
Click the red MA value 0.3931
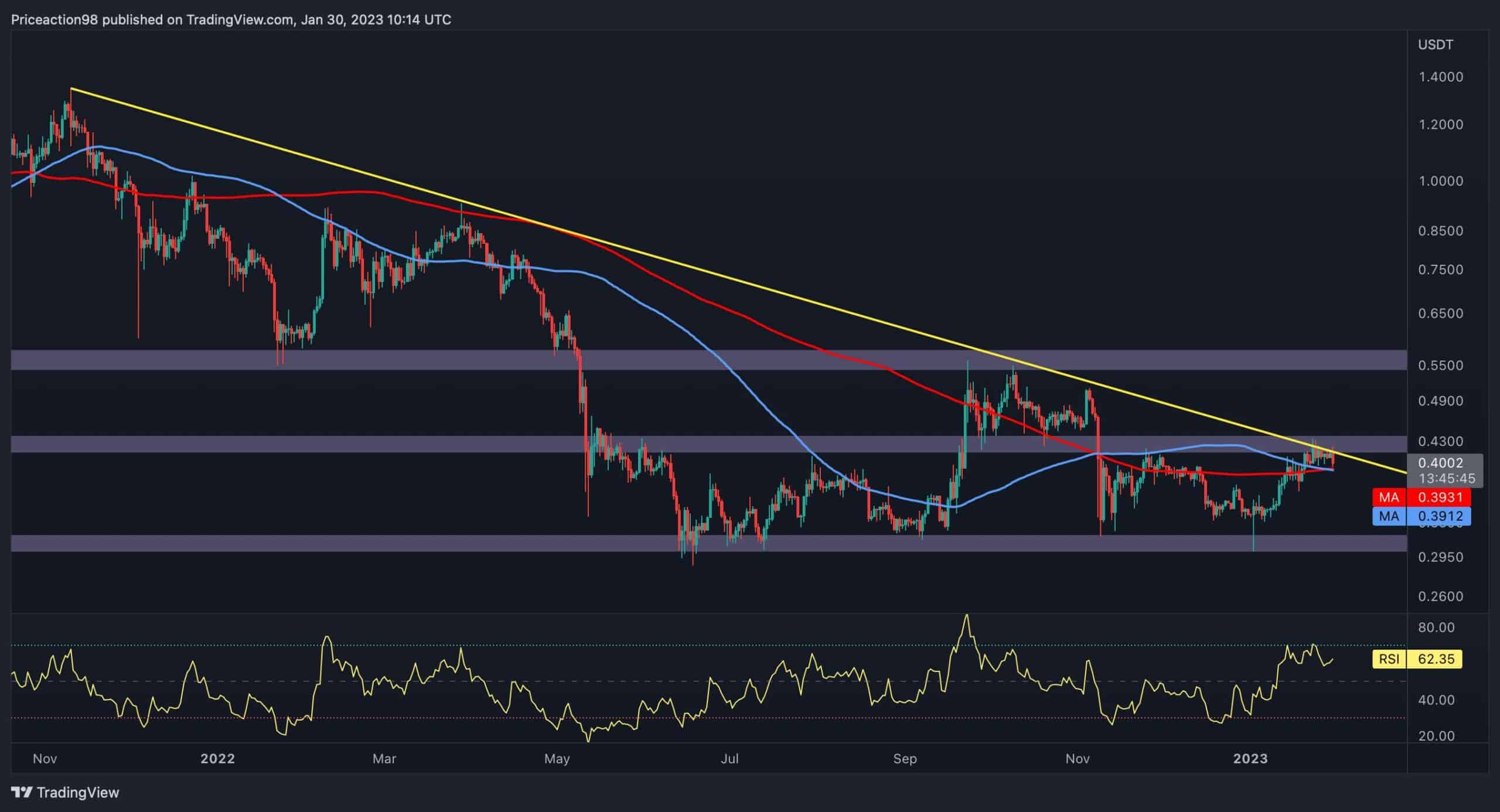tap(1438, 497)
